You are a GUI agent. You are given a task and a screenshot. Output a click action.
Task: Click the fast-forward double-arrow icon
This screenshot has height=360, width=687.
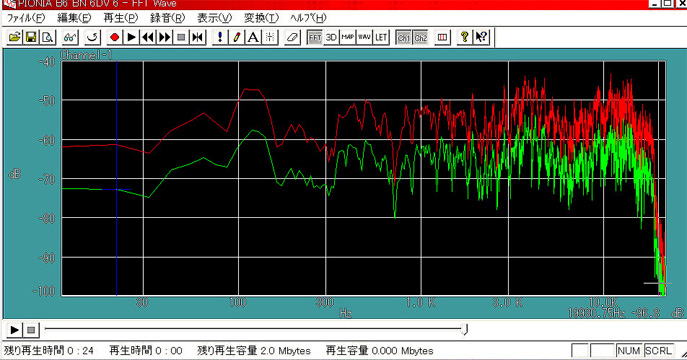[165, 37]
